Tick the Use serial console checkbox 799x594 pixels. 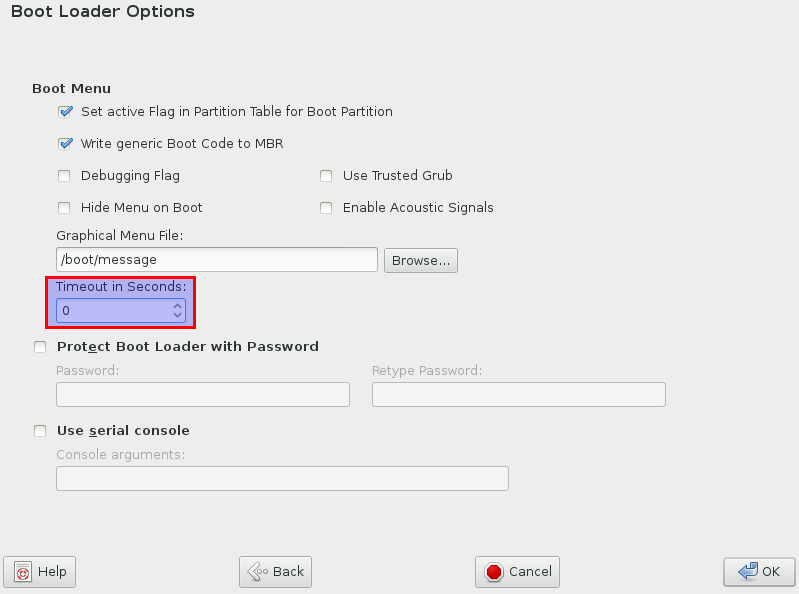click(x=40, y=431)
